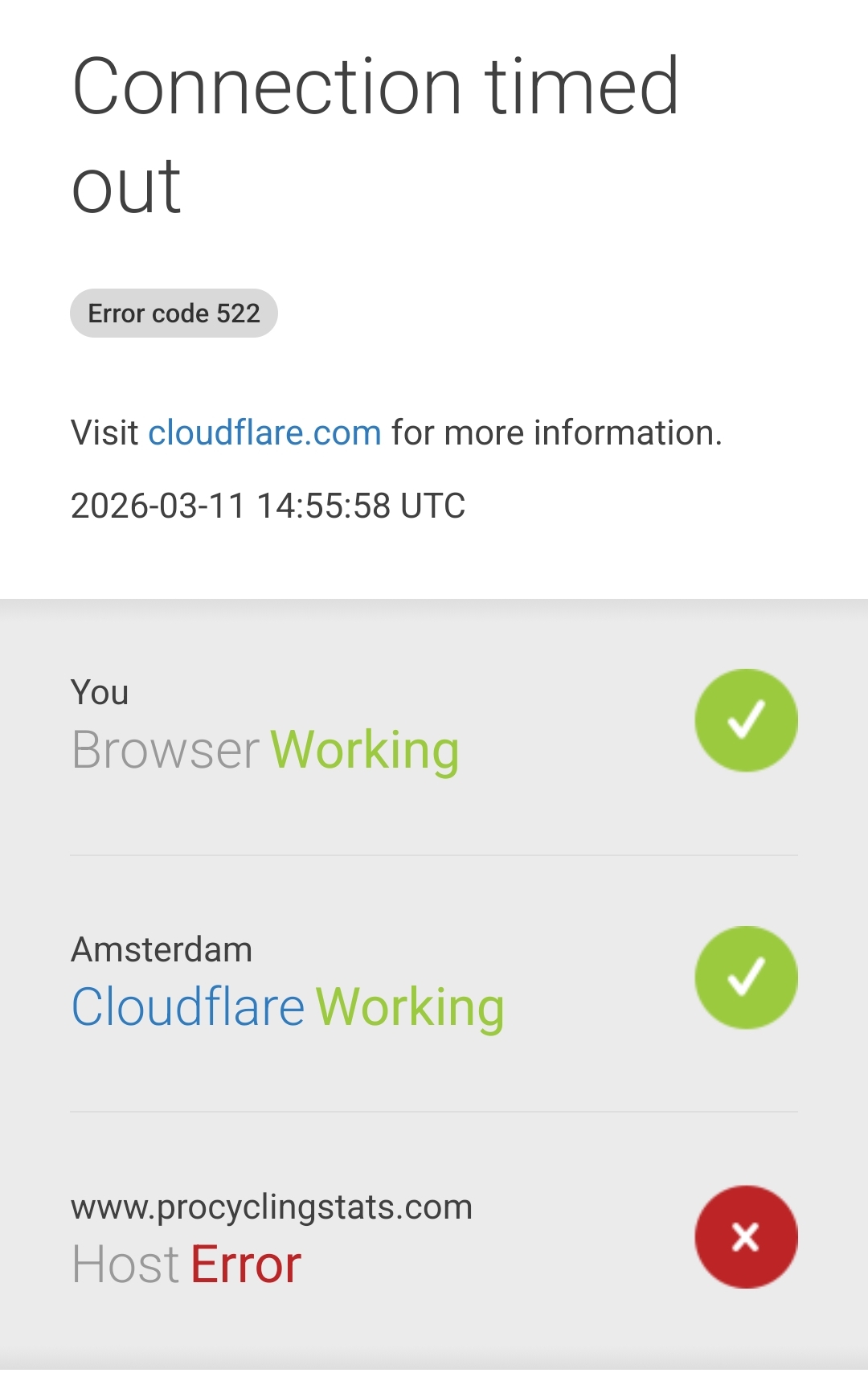Open the cloudflare.com link
Screen dimensions: 868x1373
[x=264, y=433]
